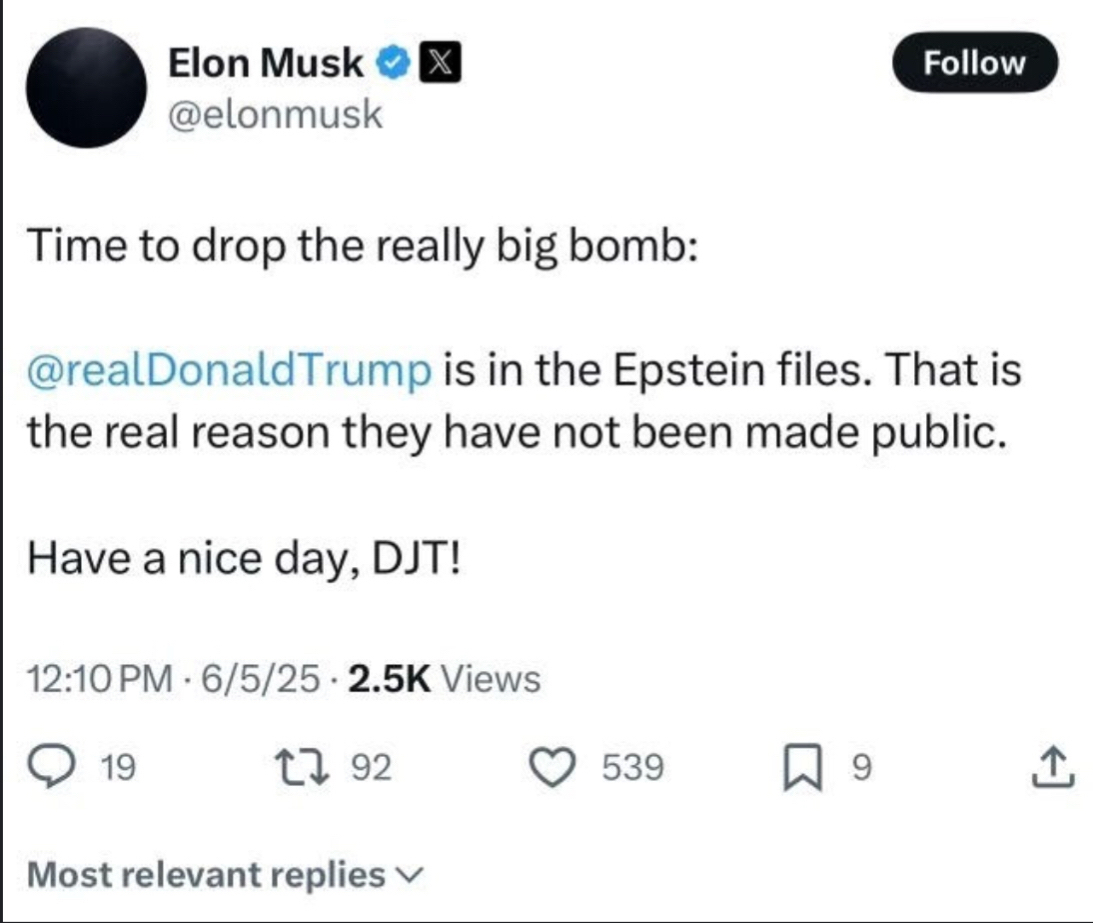1093x923 pixels.
Task: Click the 19 replies count
Action: [121, 768]
